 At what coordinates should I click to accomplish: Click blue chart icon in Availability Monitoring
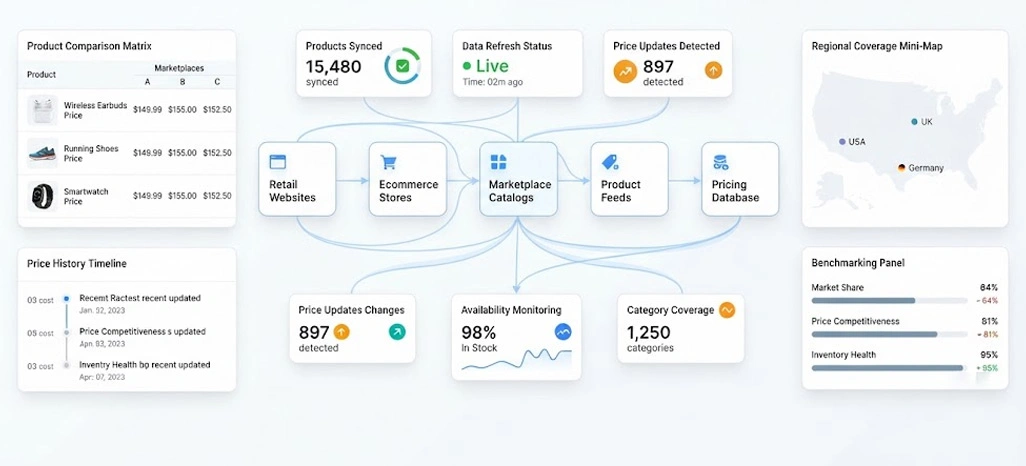563,332
